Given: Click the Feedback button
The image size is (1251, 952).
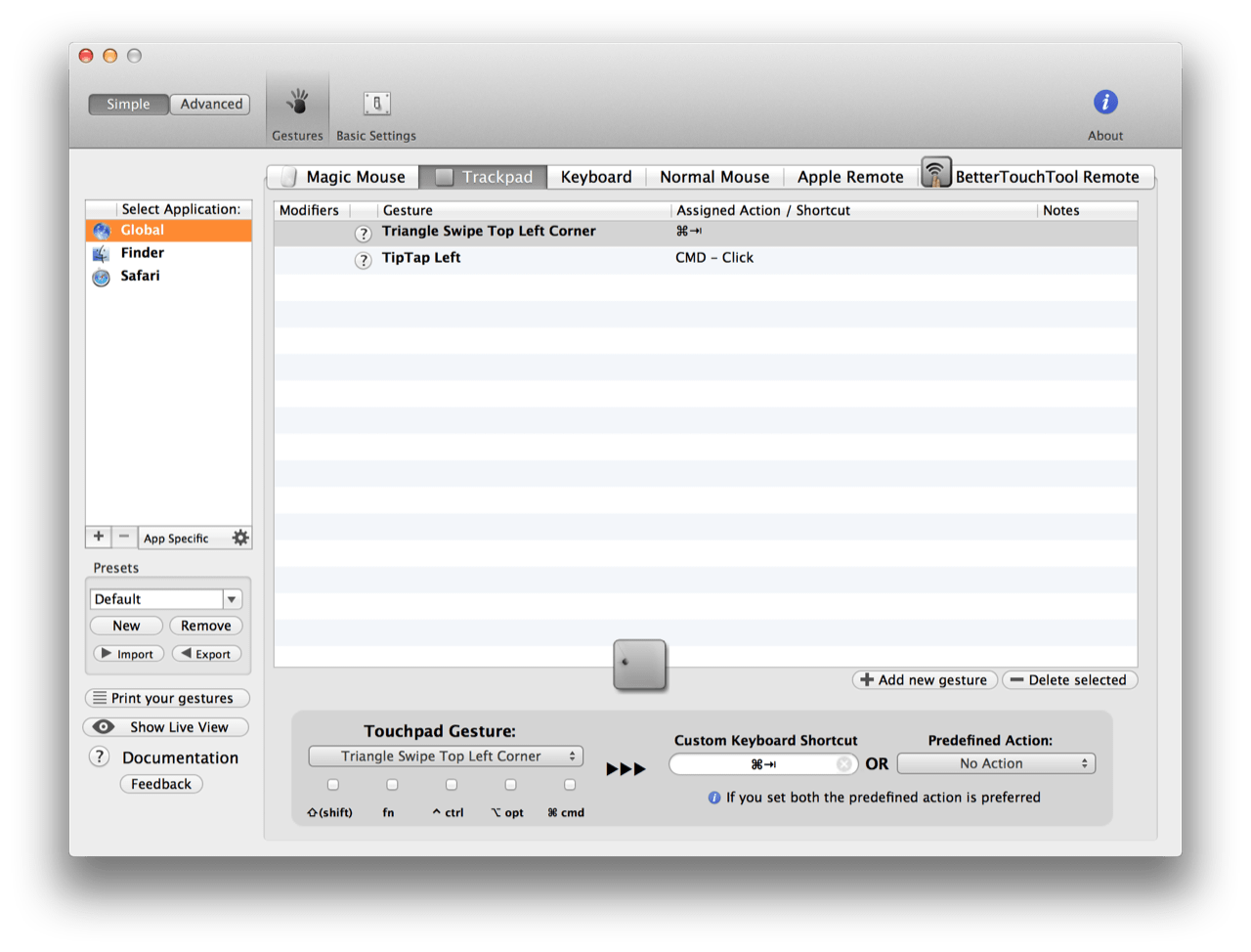Looking at the screenshot, I should tap(161, 784).
